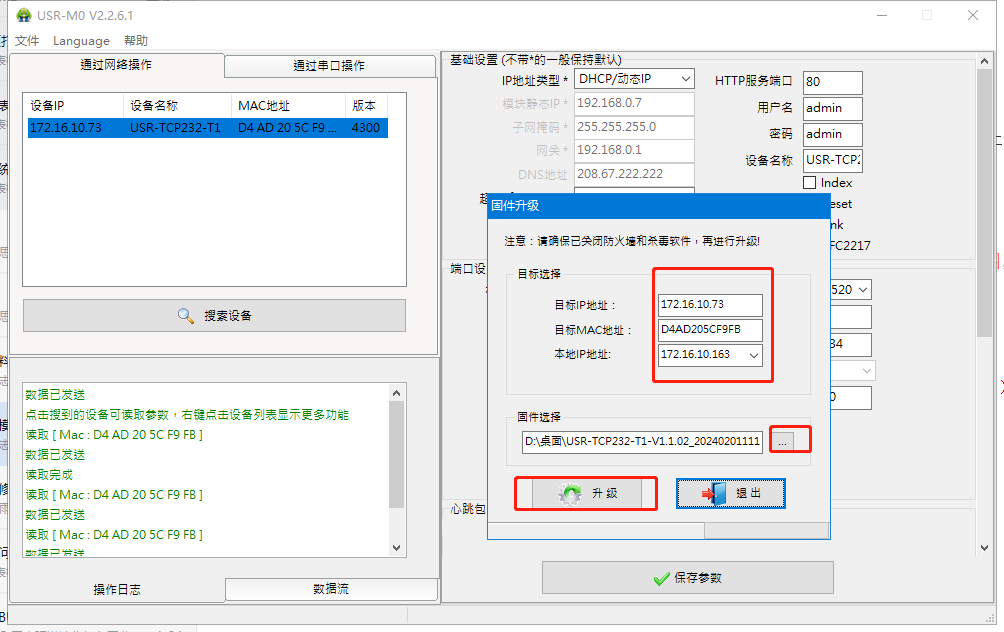
Task: Select device row 172.16.10.73 in list
Action: point(207,128)
